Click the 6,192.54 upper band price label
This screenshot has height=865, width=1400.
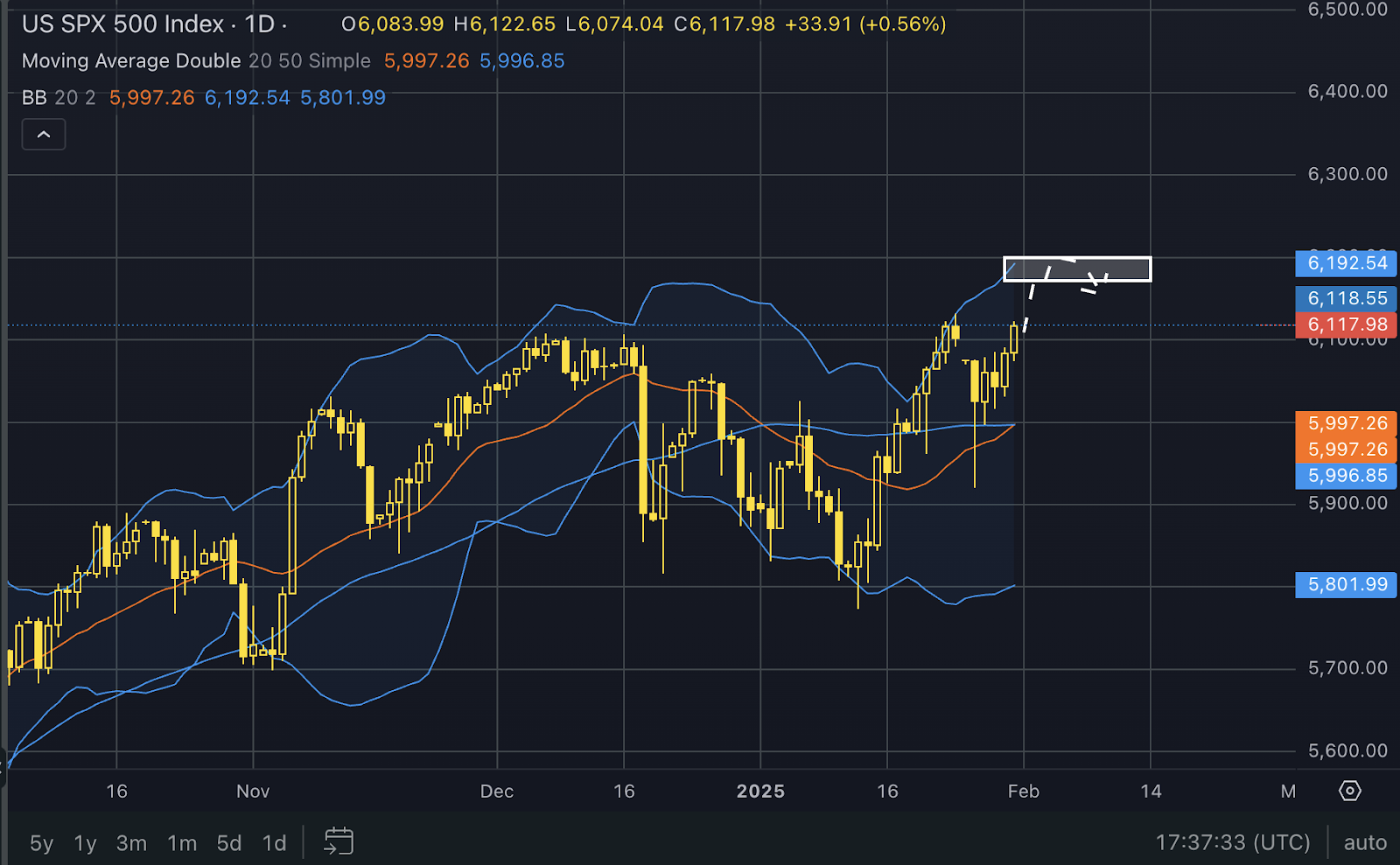[x=1347, y=263]
